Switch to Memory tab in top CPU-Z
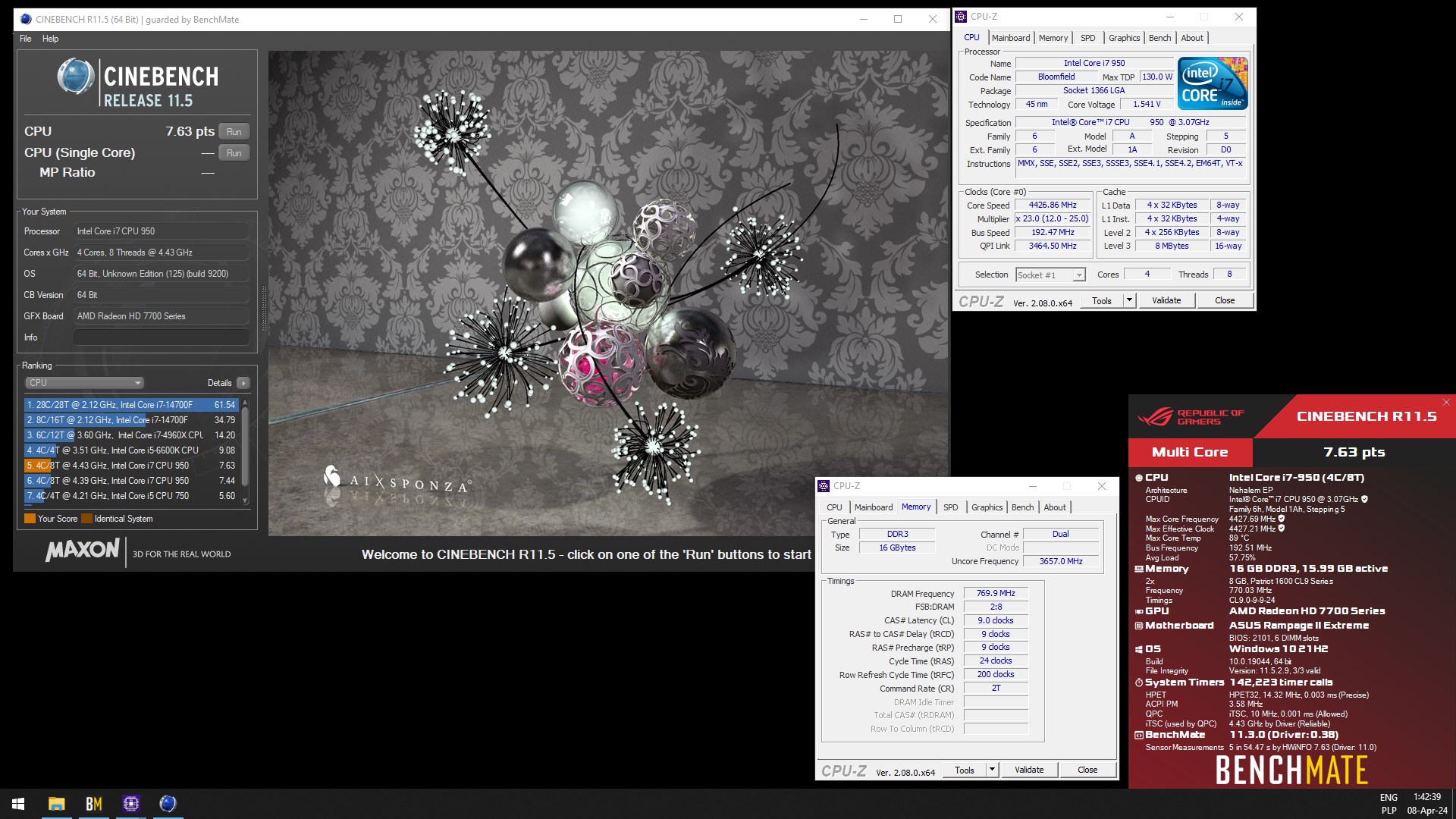This screenshot has width=1456, height=819. (1053, 38)
